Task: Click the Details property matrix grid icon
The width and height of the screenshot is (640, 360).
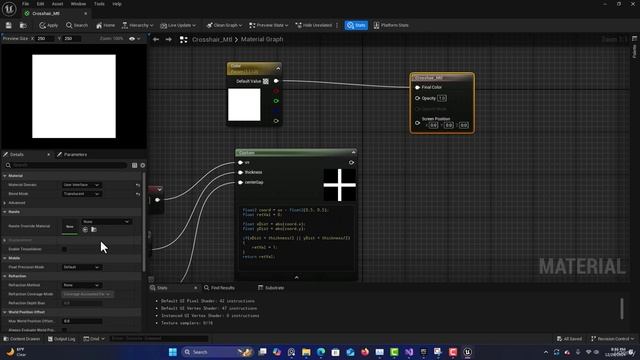Action: pyautogui.click(x=134, y=165)
